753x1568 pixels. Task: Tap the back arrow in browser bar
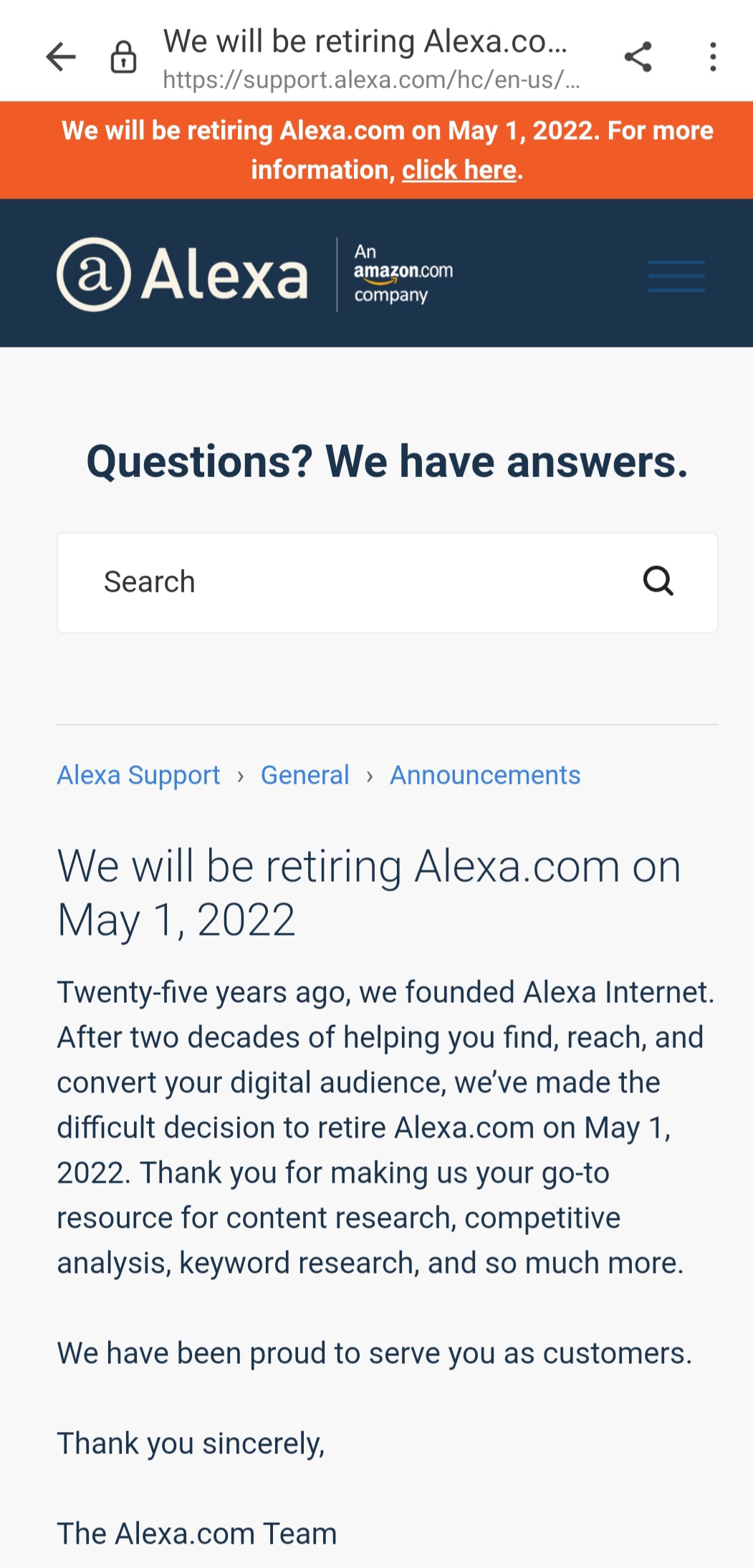click(61, 57)
